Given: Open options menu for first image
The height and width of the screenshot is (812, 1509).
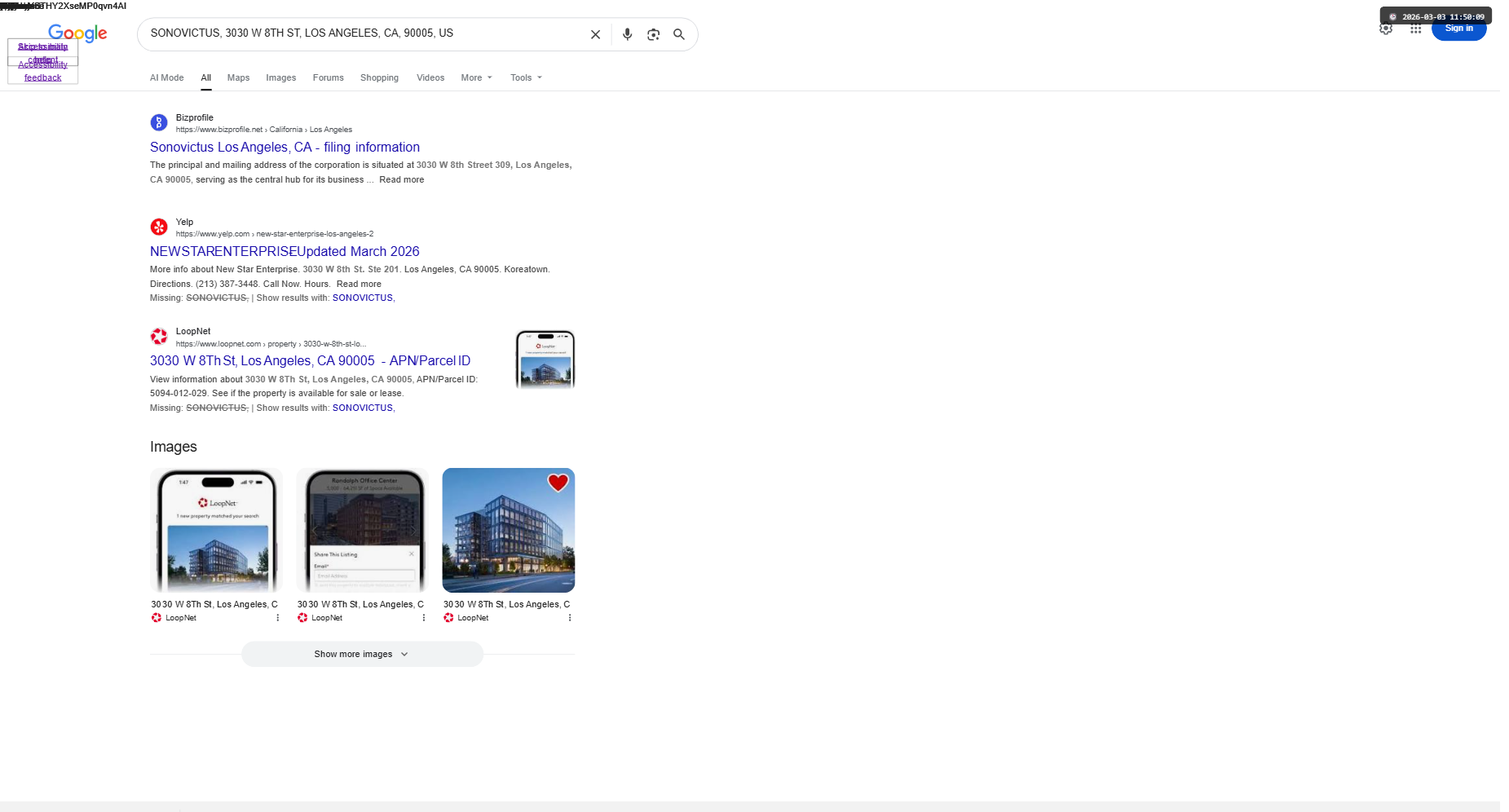Looking at the screenshot, I should tap(278, 618).
